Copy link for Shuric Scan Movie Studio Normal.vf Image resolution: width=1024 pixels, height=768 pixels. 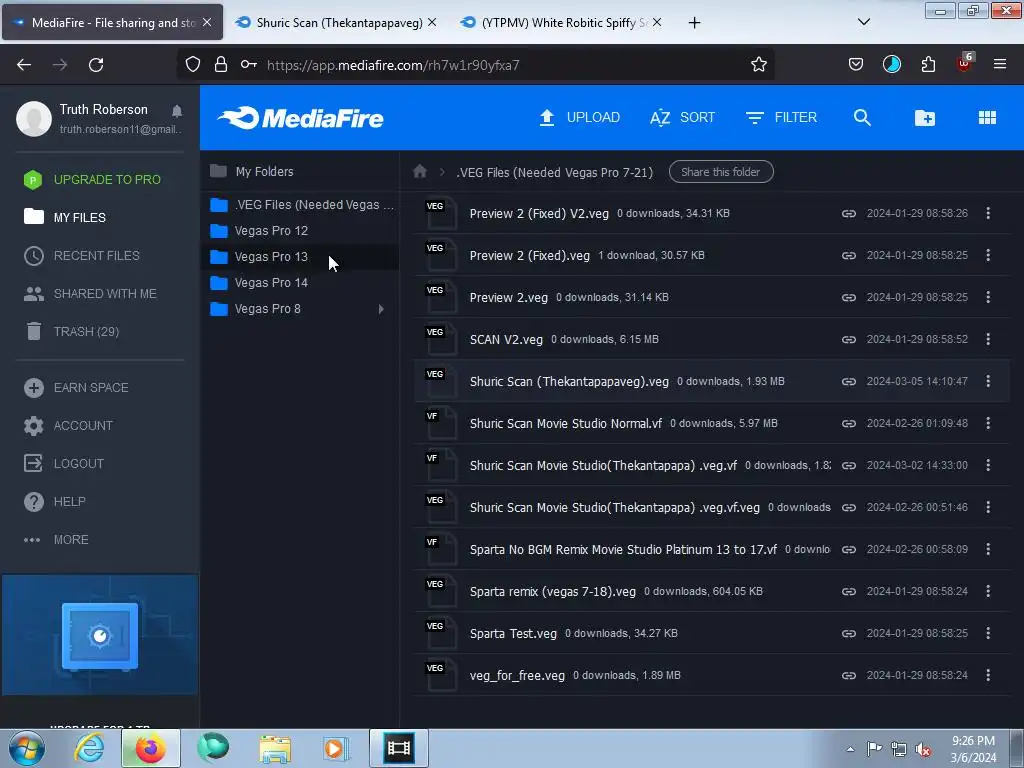click(x=848, y=424)
